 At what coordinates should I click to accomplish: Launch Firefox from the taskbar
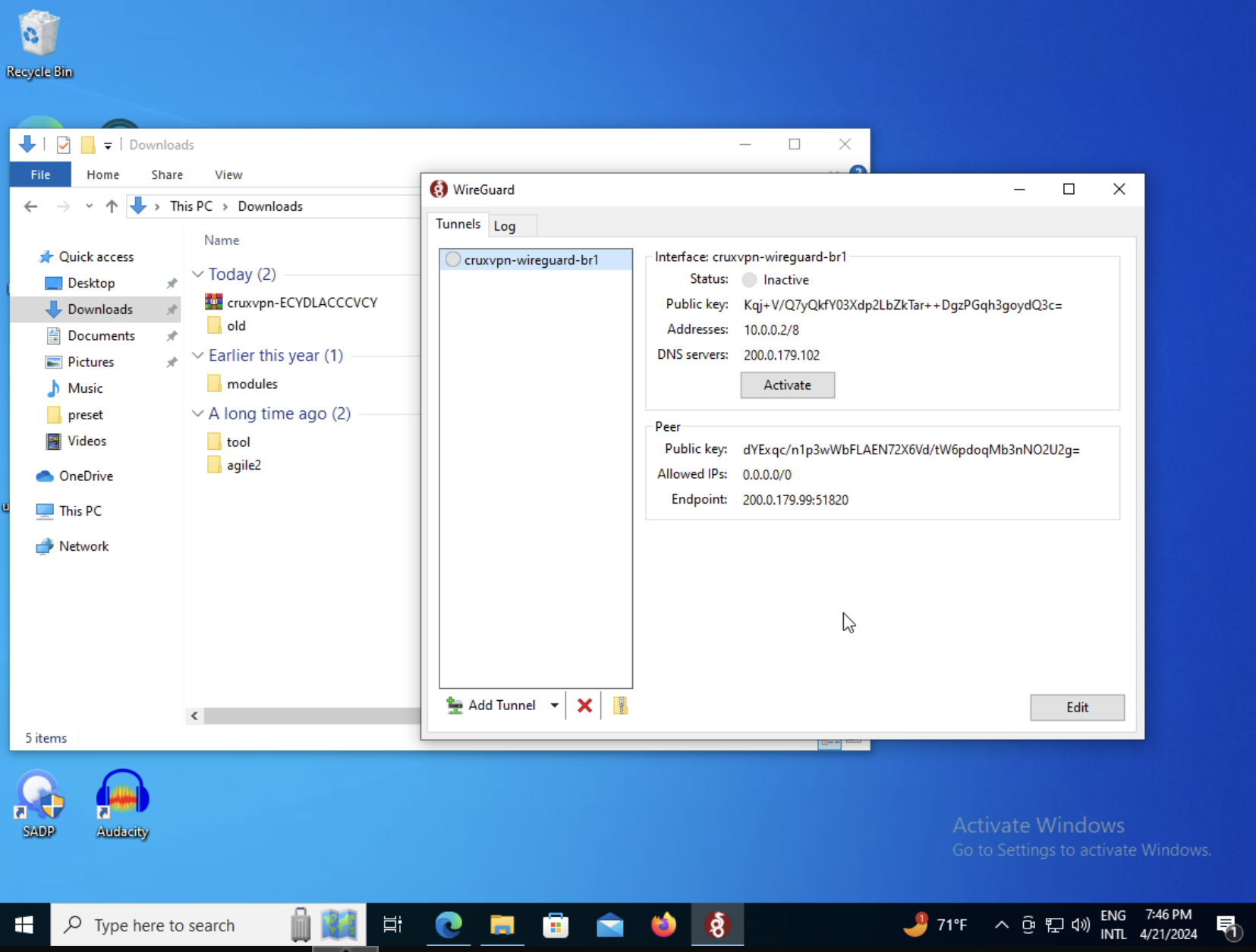tap(663, 925)
